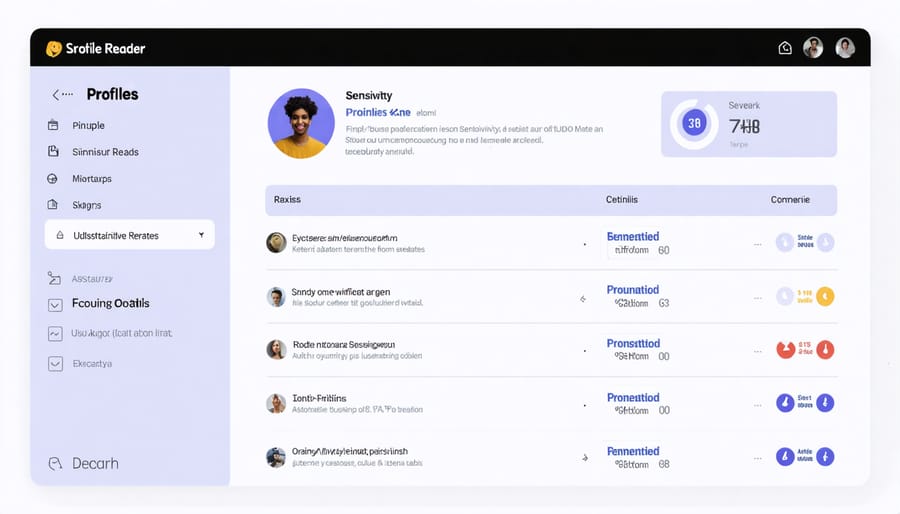The image size is (900, 514).
Task: Click the Sensivity heading
Action: pos(368,95)
